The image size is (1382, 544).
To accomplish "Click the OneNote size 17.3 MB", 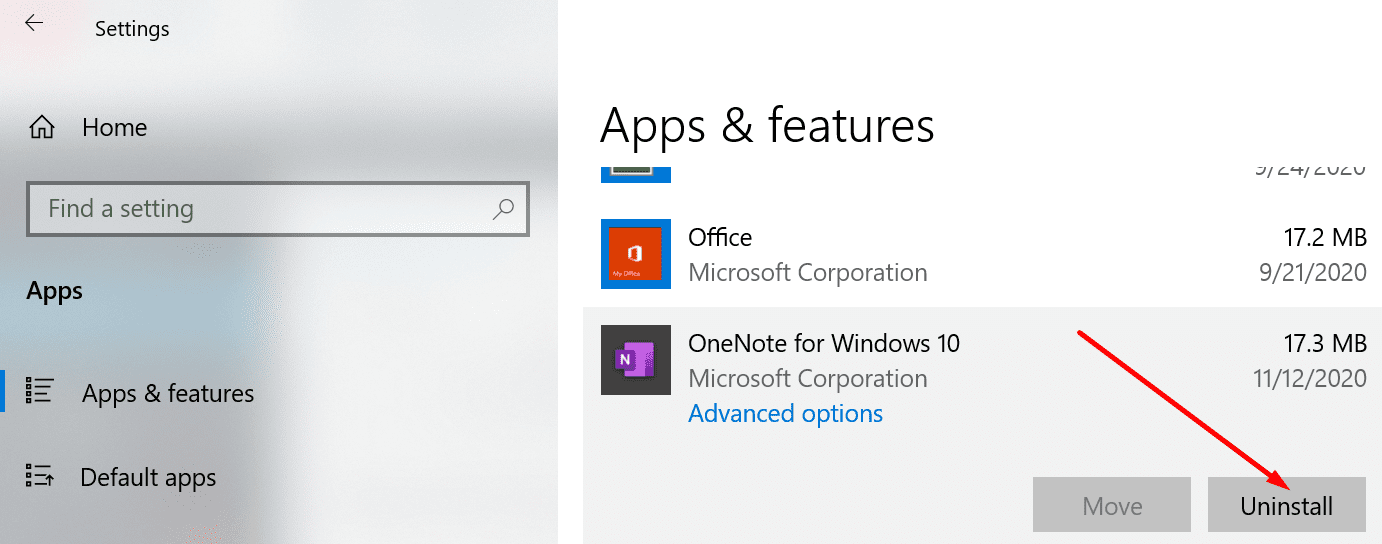I will [x=1325, y=344].
